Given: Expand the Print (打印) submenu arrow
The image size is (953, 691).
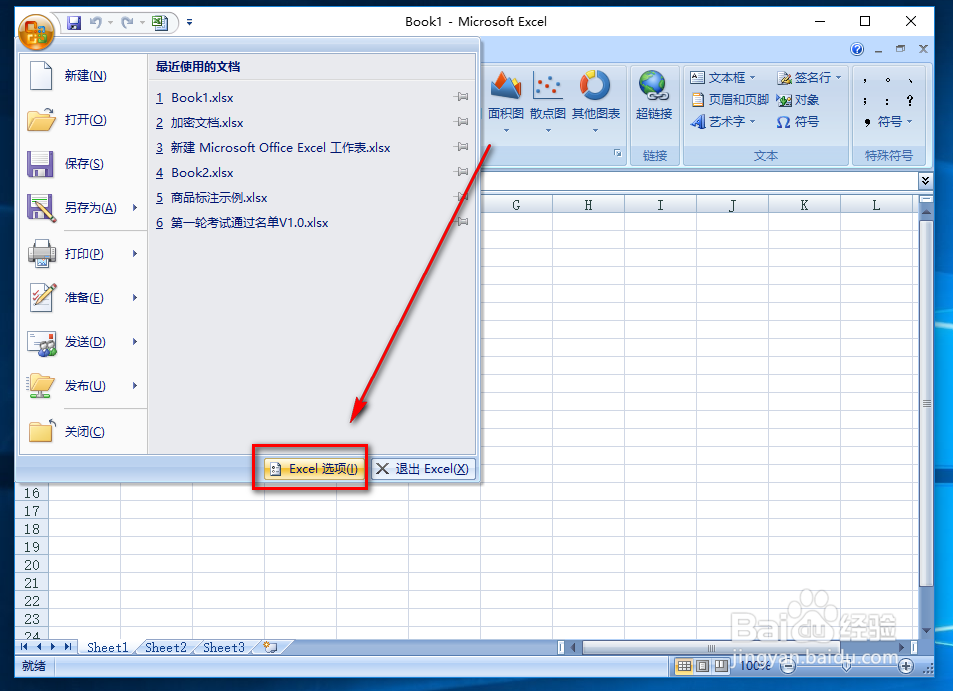Looking at the screenshot, I should tap(135, 253).
